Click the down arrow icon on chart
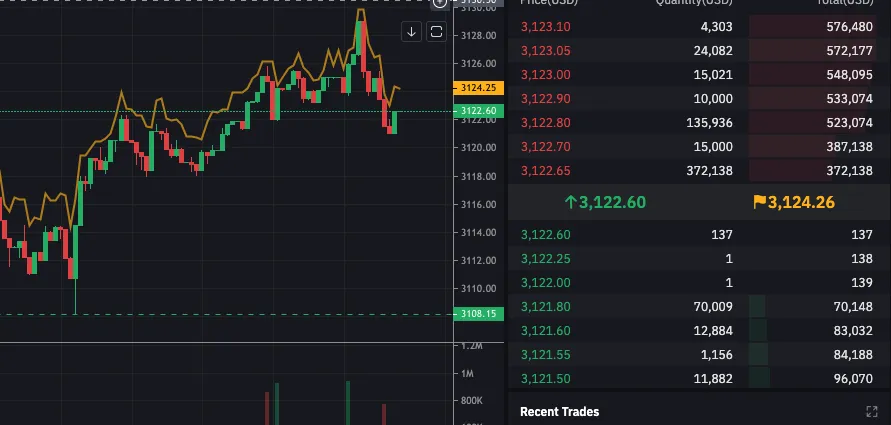The height and width of the screenshot is (425, 891). pyautogui.click(x=411, y=32)
